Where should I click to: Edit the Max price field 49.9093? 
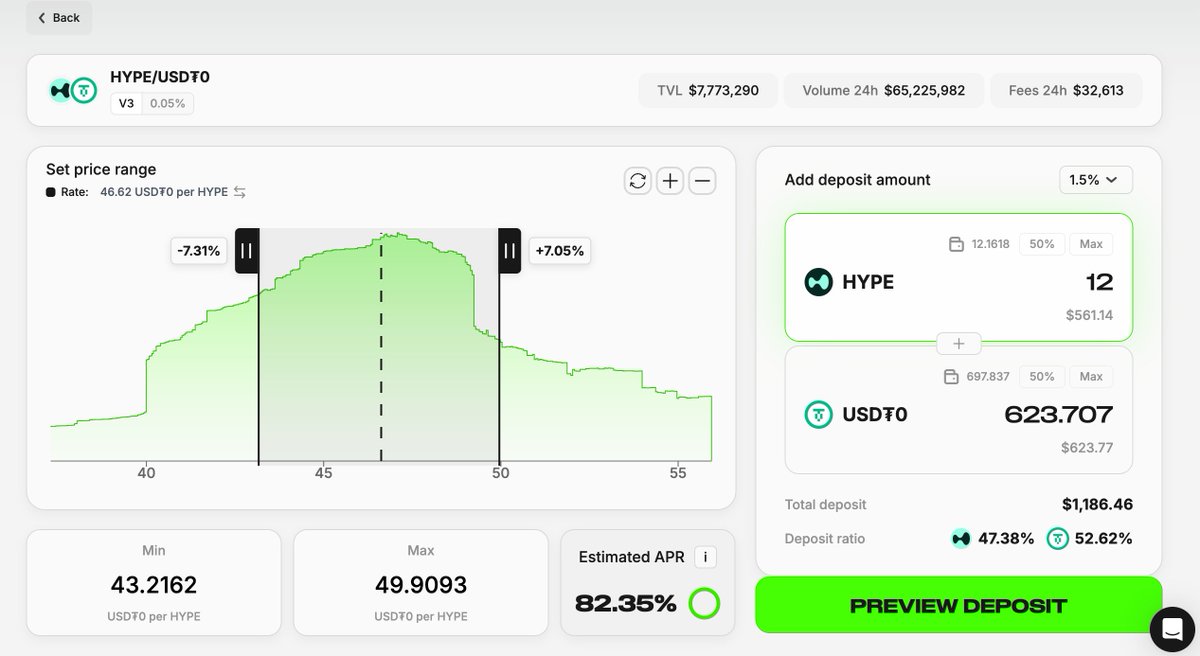[421, 584]
